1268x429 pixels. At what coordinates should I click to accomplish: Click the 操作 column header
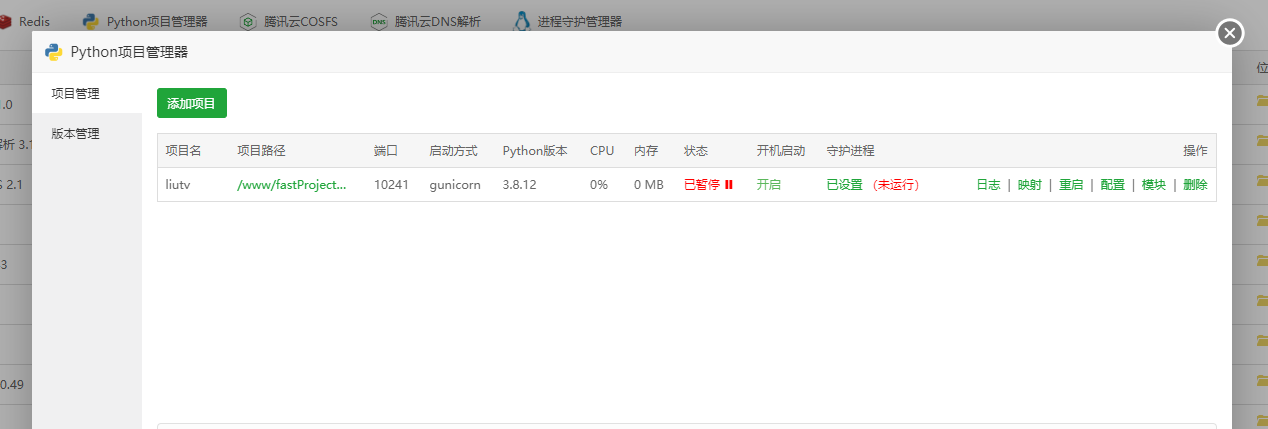pos(1195,151)
